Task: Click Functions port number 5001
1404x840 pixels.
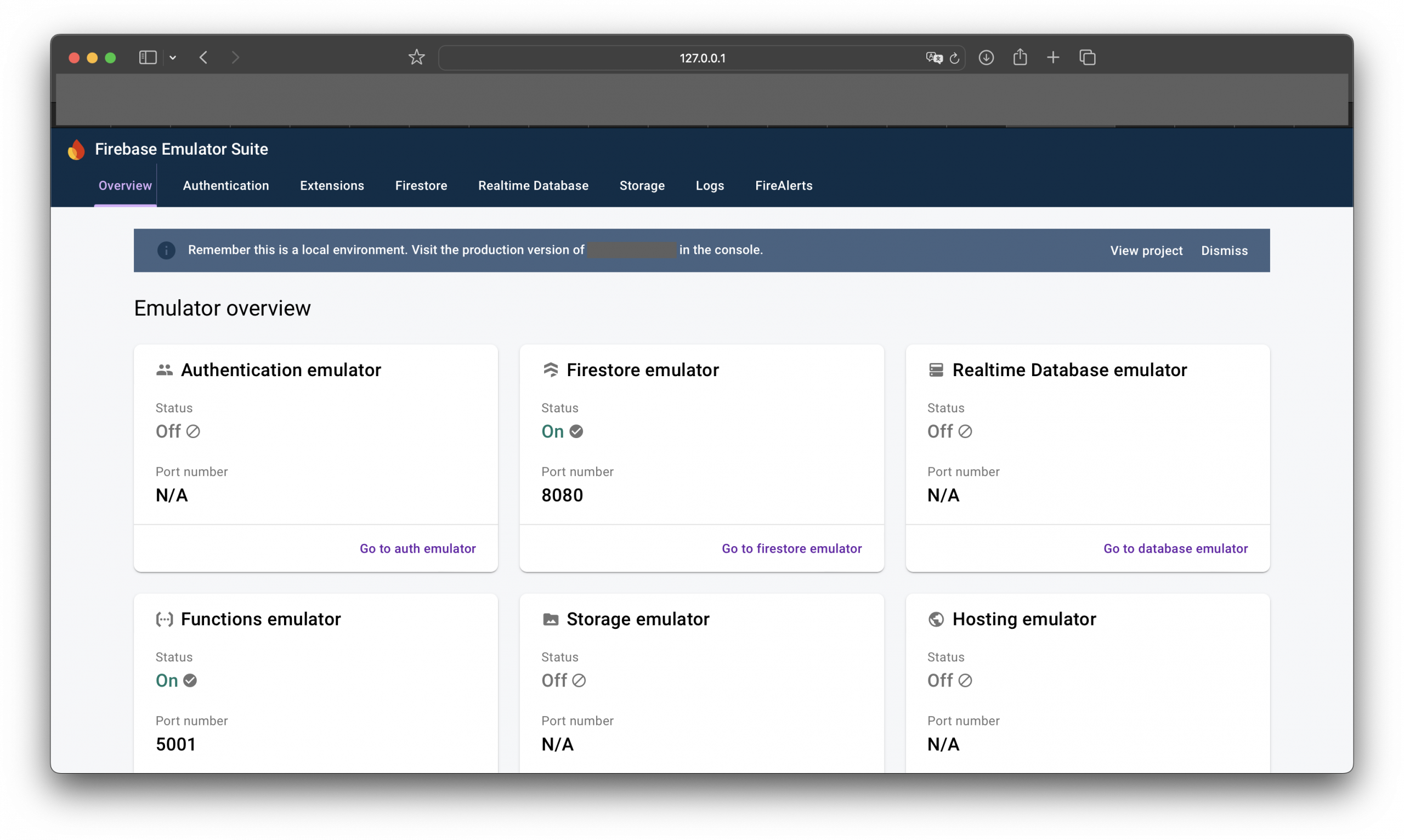Action: click(175, 745)
